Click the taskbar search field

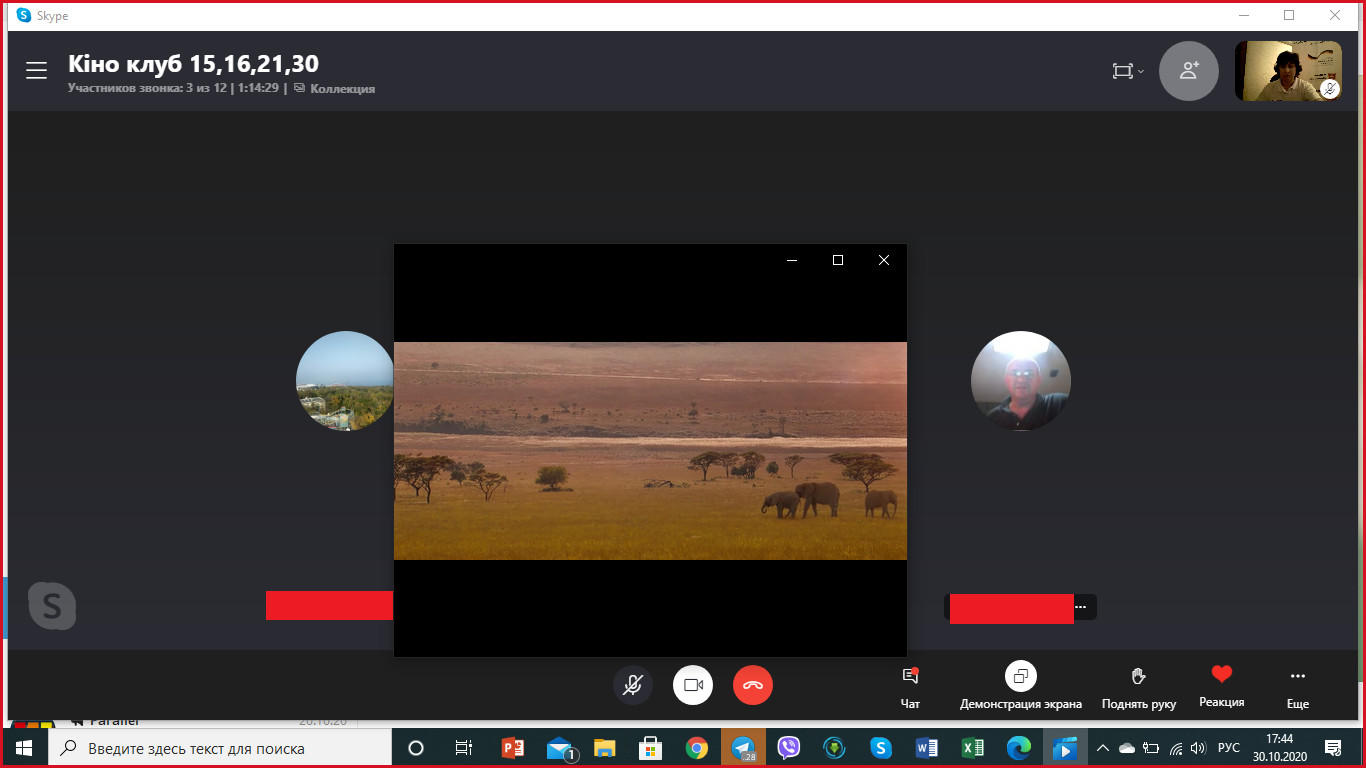pyautogui.click(x=219, y=748)
